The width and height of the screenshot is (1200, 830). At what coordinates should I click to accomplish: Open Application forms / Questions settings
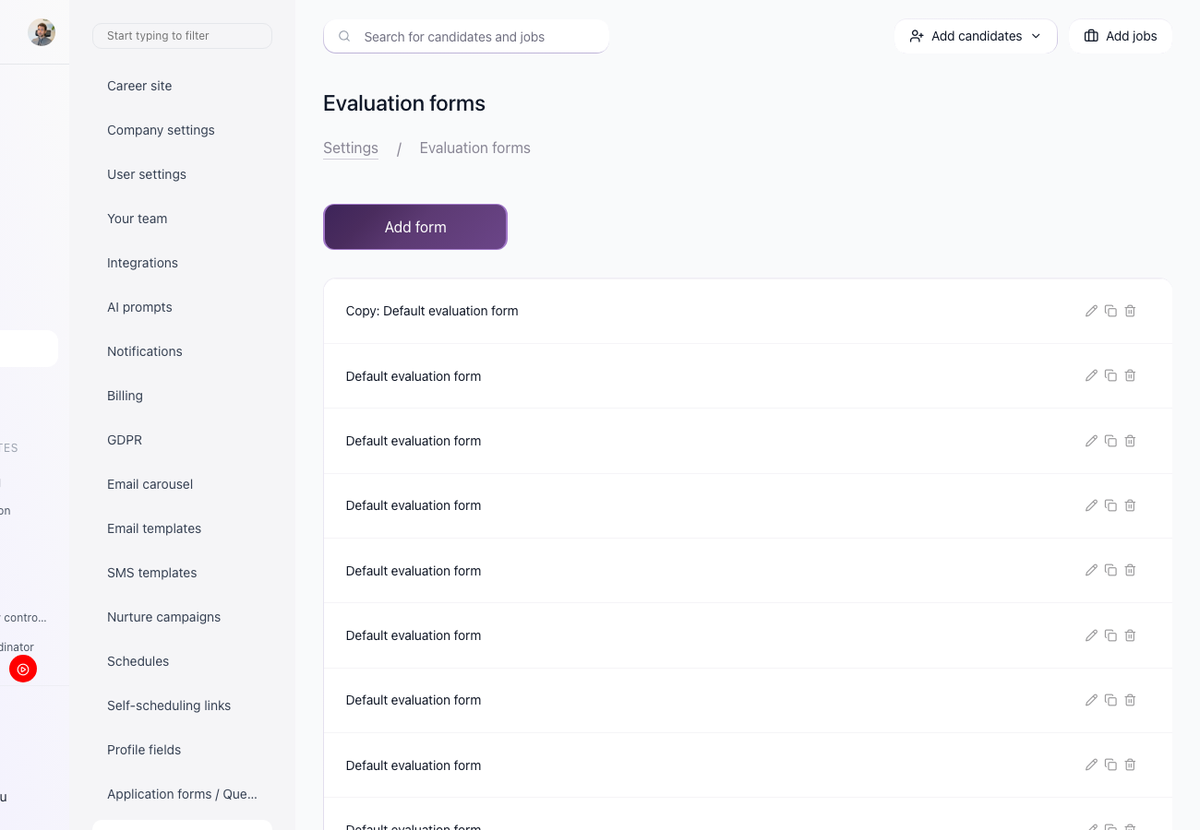[182, 794]
